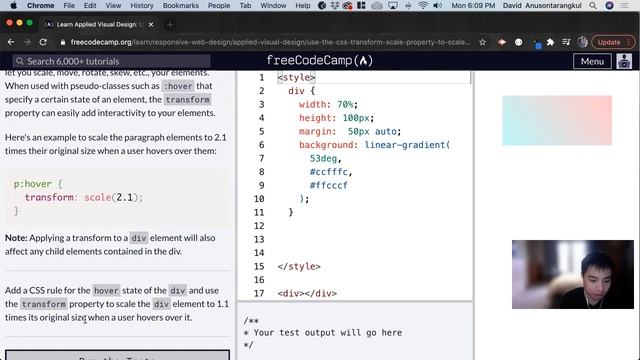Click the white round extension icon

(518, 42)
